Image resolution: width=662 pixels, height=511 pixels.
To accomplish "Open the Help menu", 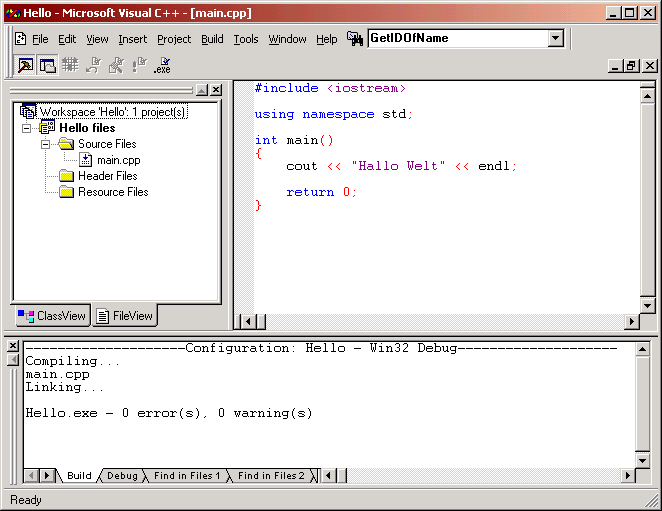I will coord(326,39).
